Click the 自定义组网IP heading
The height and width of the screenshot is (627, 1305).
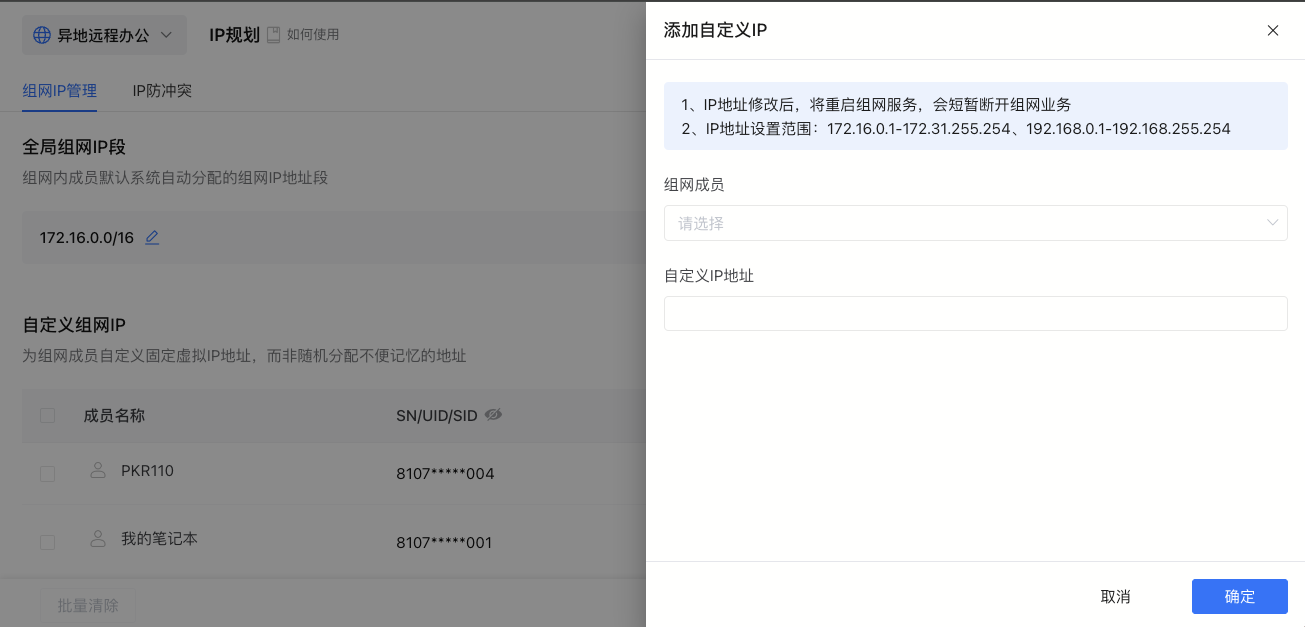pyautogui.click(x=74, y=325)
